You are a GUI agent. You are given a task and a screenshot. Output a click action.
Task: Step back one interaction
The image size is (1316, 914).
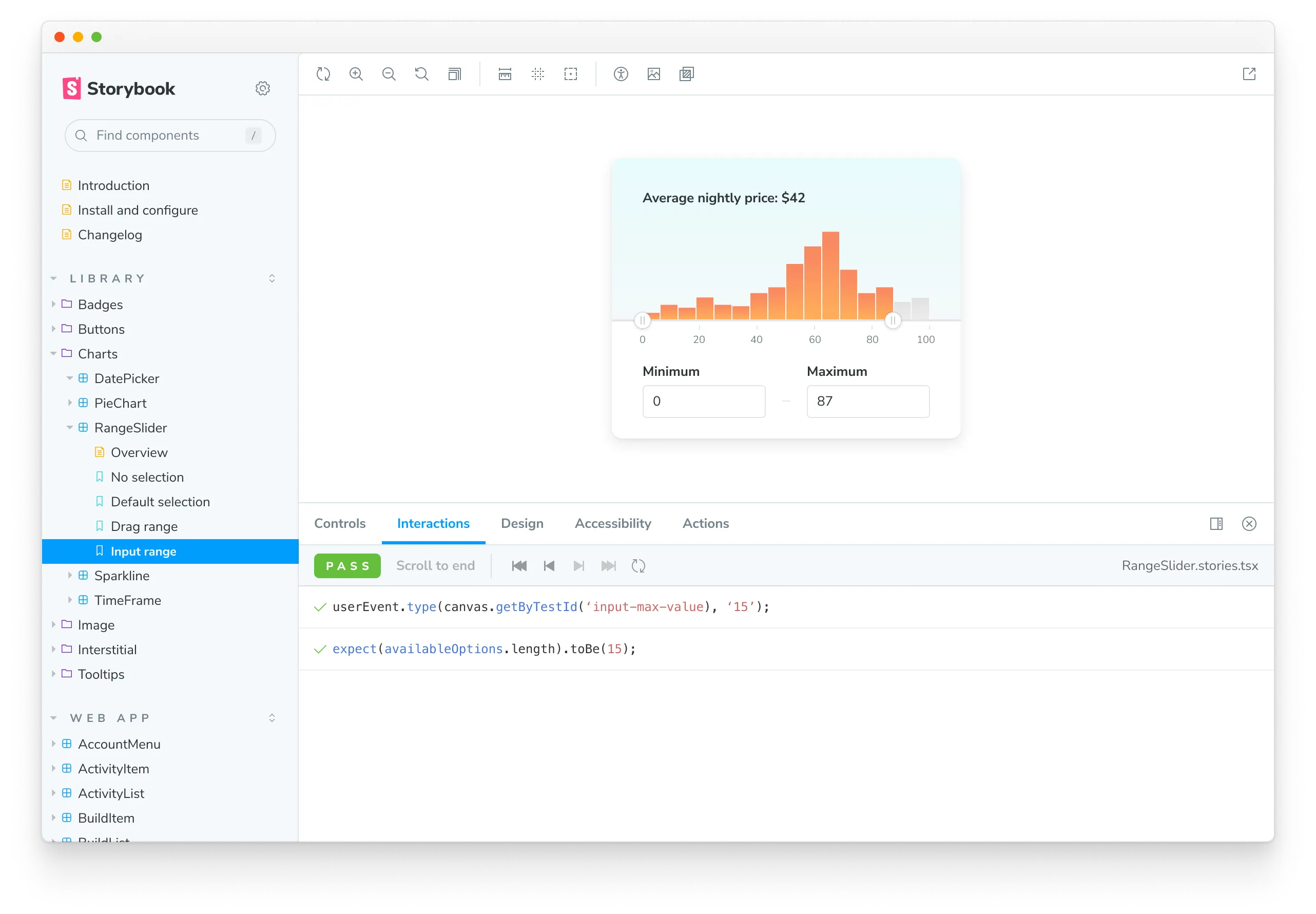[x=549, y=566]
